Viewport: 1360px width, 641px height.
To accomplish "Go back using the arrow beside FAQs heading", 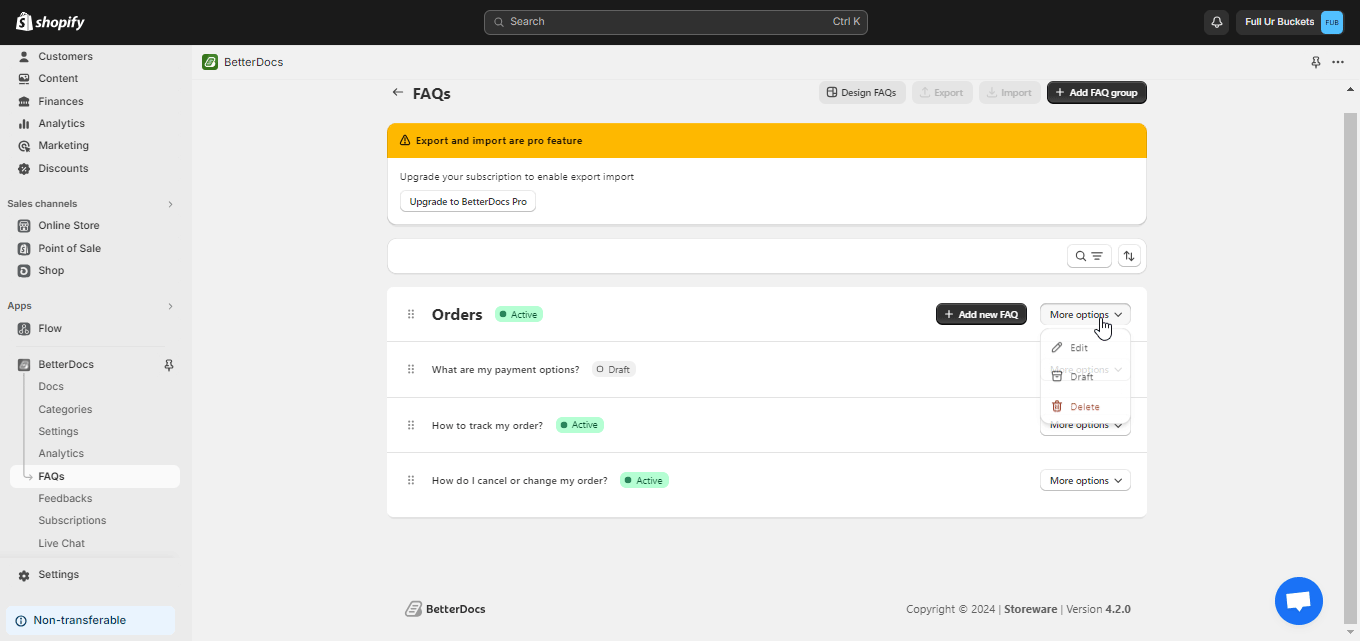I will [397, 92].
